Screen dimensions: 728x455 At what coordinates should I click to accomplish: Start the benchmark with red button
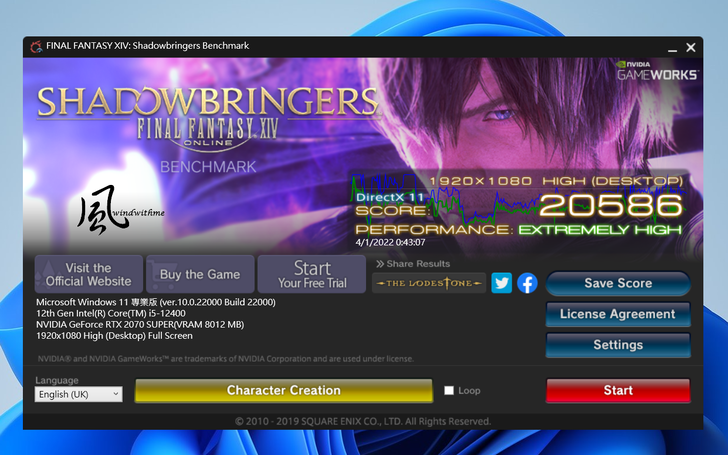[x=618, y=390]
